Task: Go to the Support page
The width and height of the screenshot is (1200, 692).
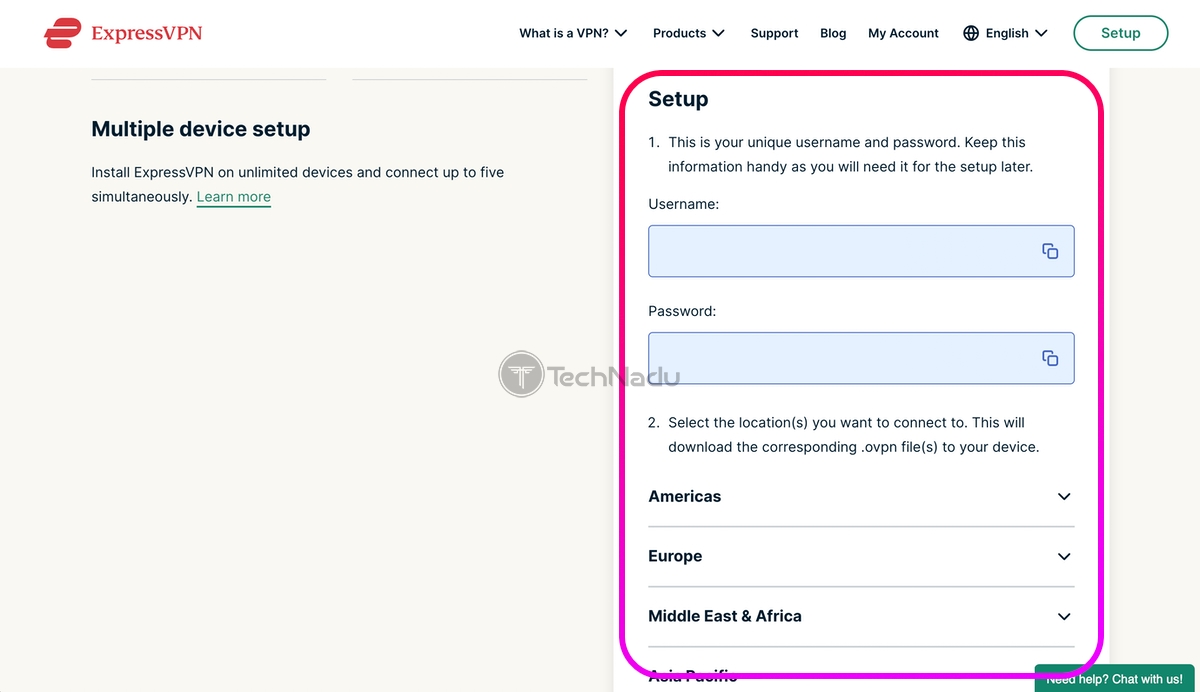Action: click(774, 33)
